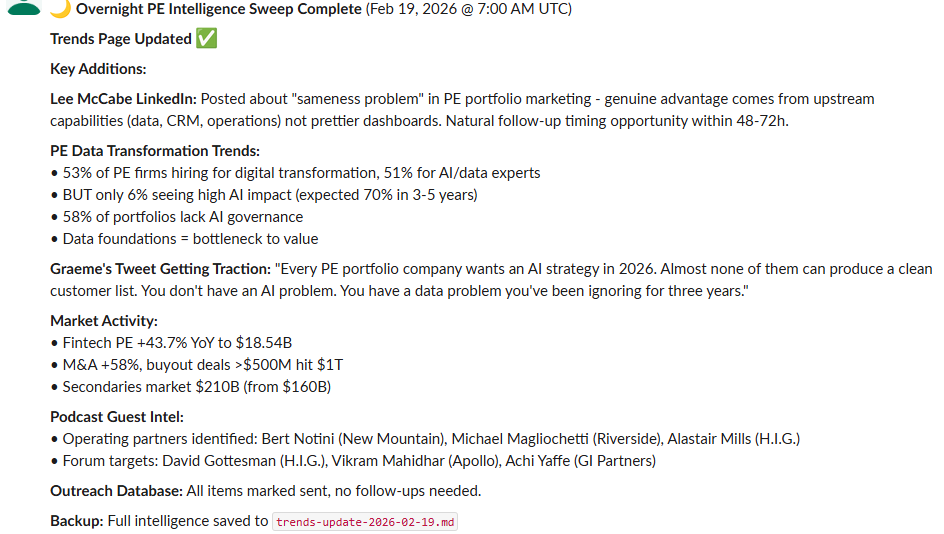Click the crescent moon emoji in the header

[60, 8]
